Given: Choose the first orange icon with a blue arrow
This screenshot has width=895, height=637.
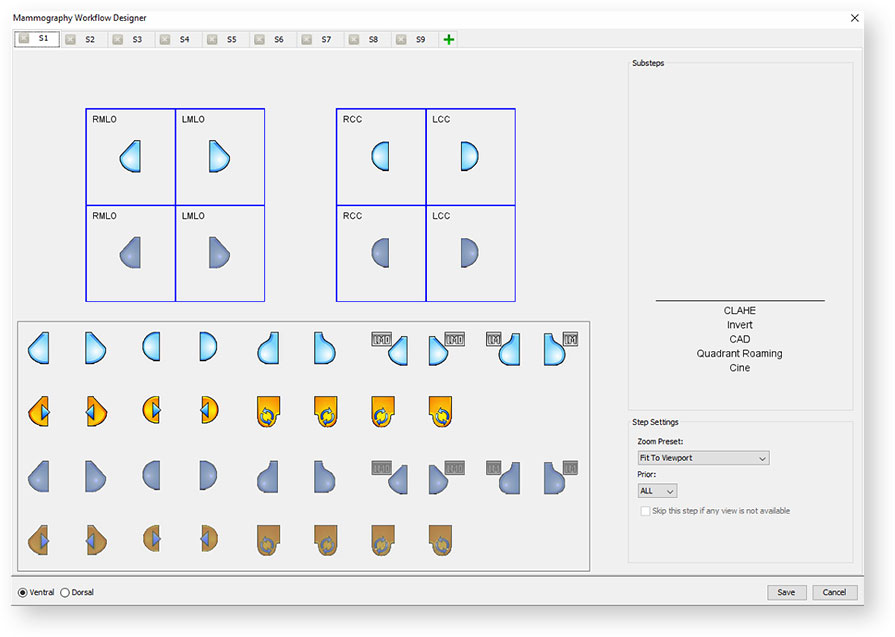Looking at the screenshot, I should pyautogui.click(x=39, y=411).
